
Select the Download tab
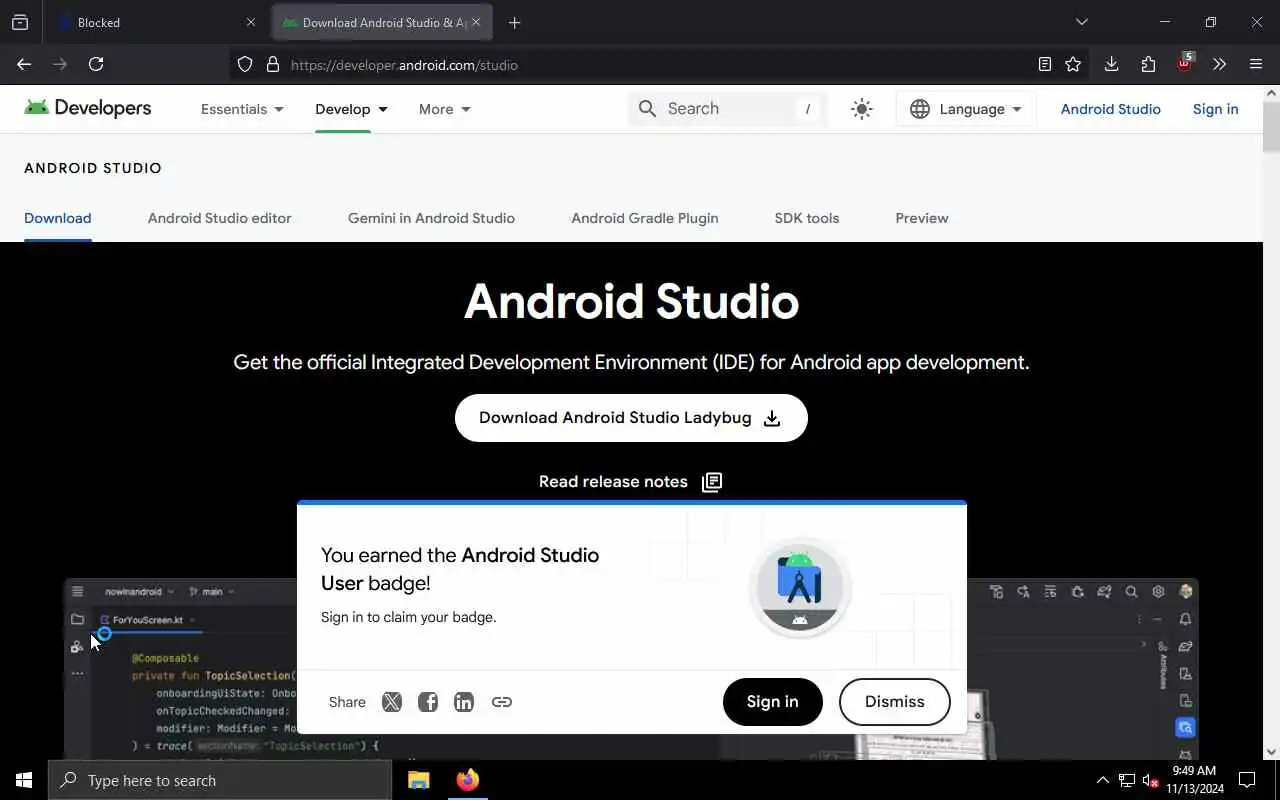point(58,218)
